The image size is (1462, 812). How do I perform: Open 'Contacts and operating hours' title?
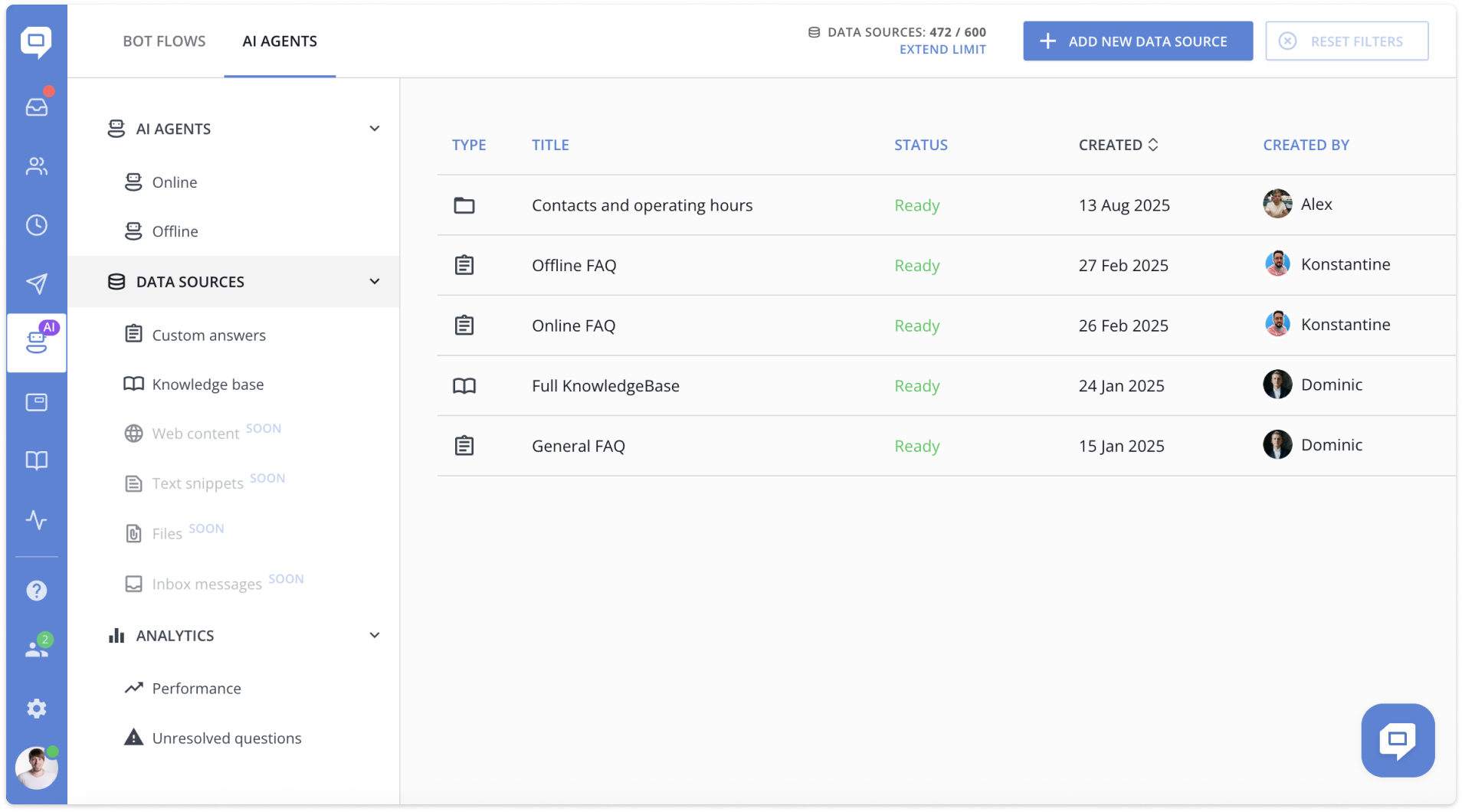642,205
